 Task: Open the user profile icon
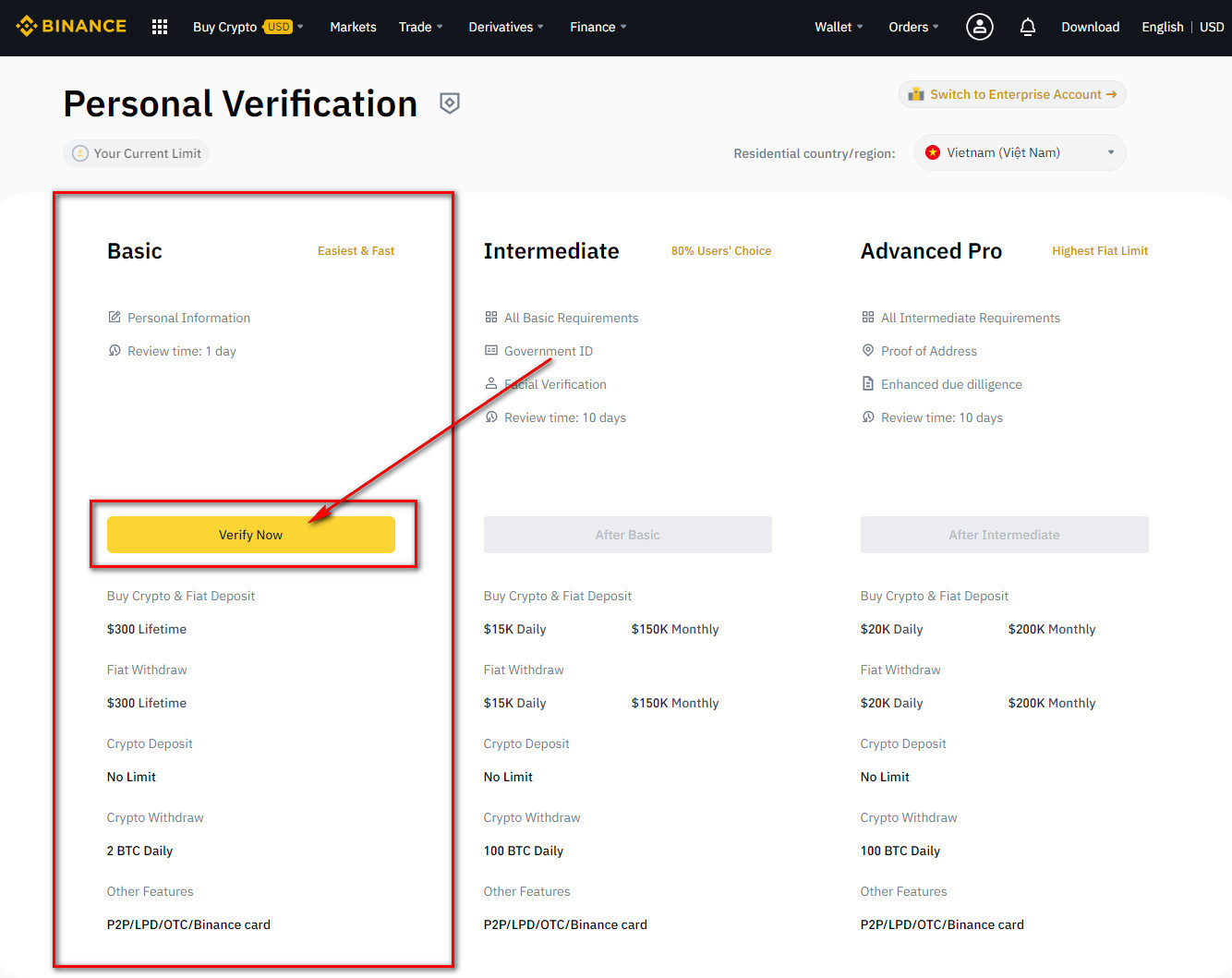point(979,27)
